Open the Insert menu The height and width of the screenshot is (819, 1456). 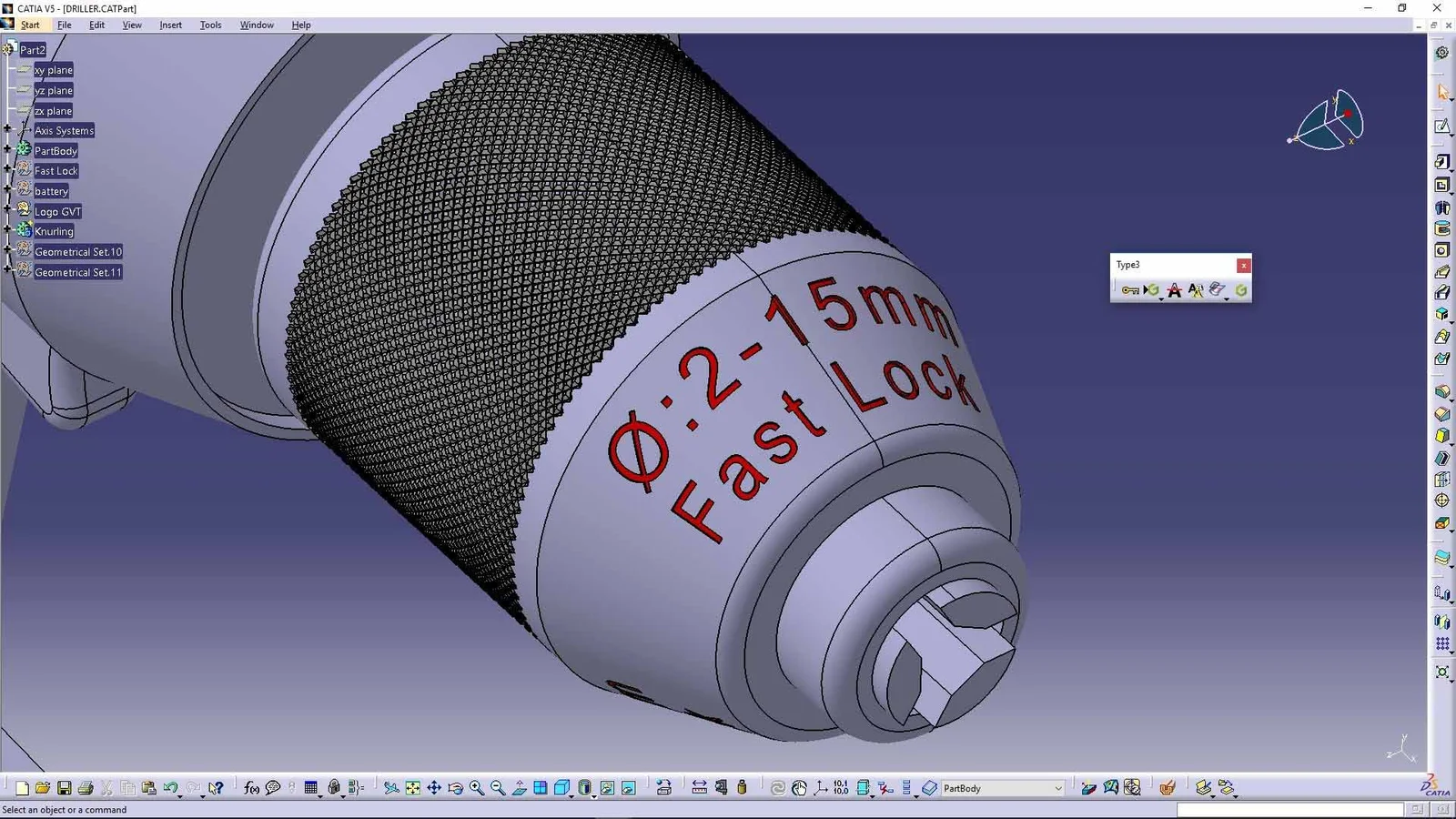(170, 25)
